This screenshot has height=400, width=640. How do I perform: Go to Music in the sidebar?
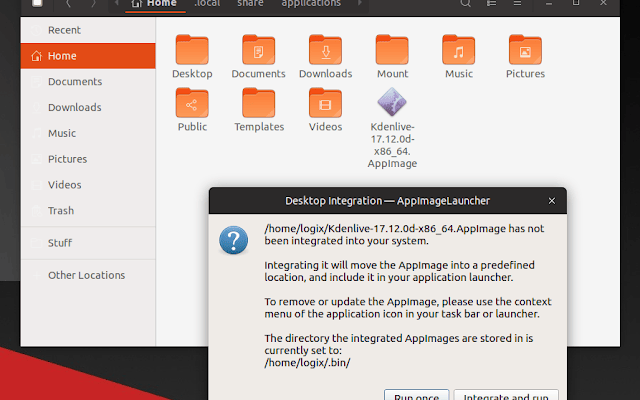[x=88, y=133]
